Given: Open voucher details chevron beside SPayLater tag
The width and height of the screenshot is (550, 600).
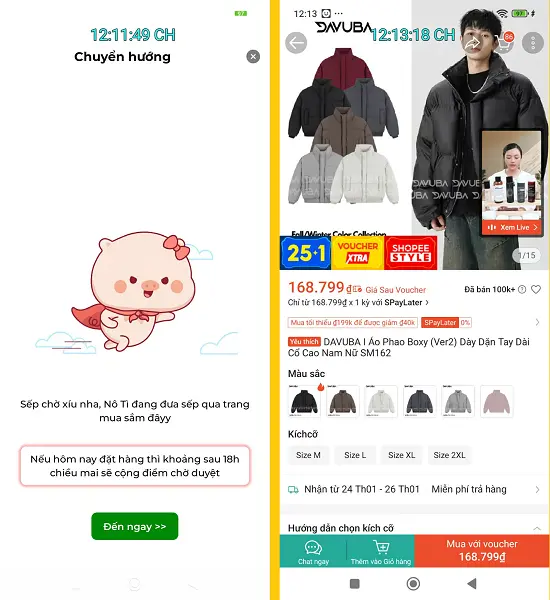Looking at the screenshot, I should coord(537,323).
